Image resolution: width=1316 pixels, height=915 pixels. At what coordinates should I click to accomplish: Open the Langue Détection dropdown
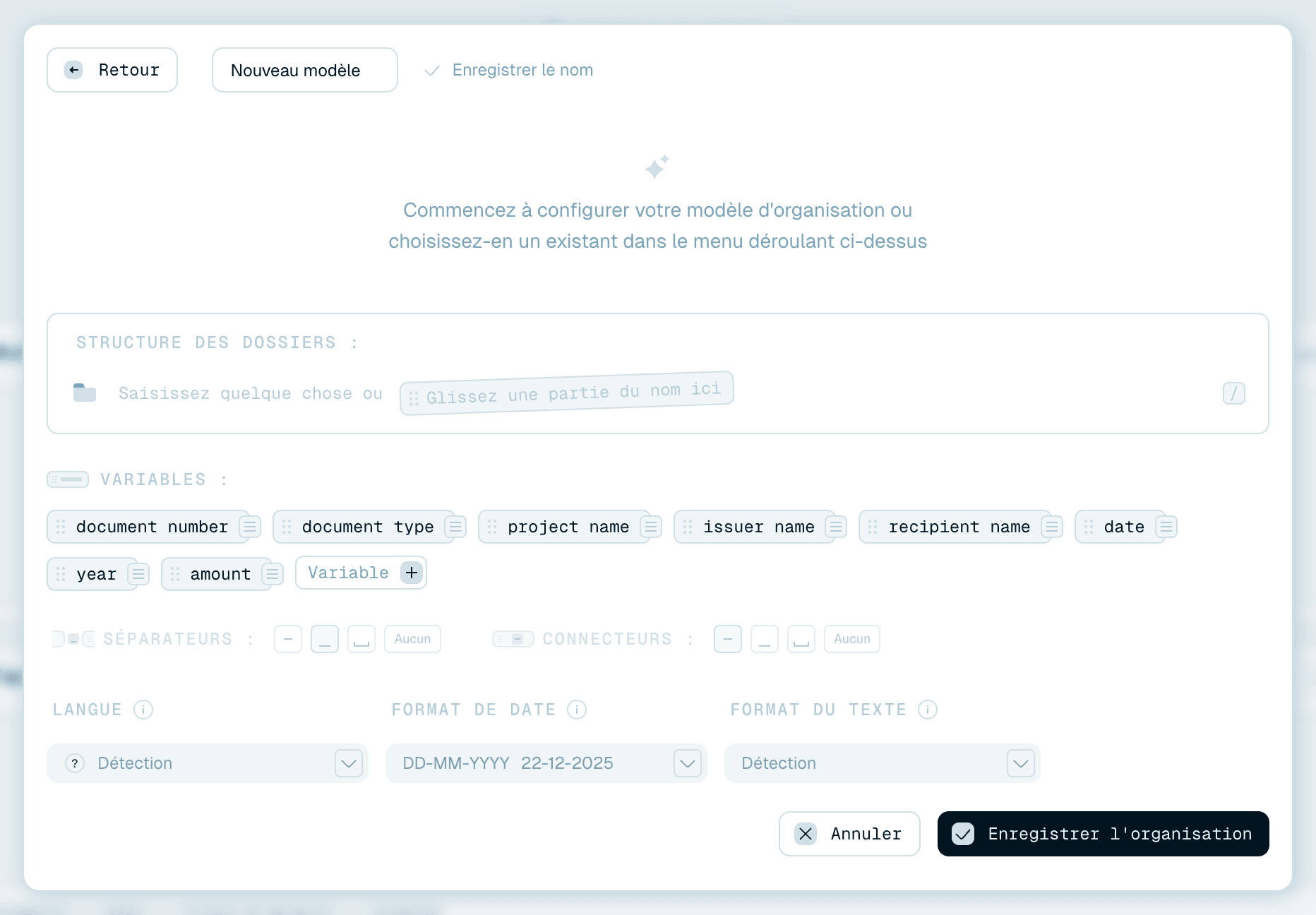click(208, 763)
